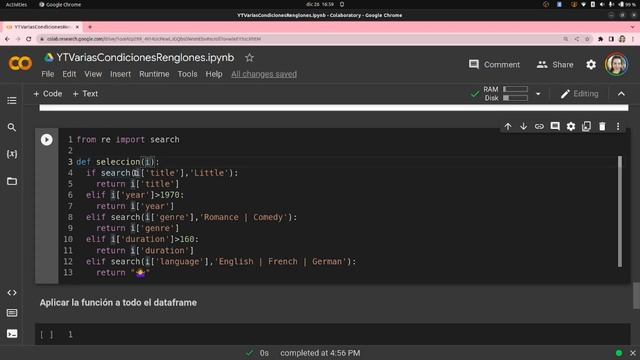Image resolution: width=640 pixels, height=360 pixels.
Task: Open a new browser tab
Action: (x=90, y=27)
